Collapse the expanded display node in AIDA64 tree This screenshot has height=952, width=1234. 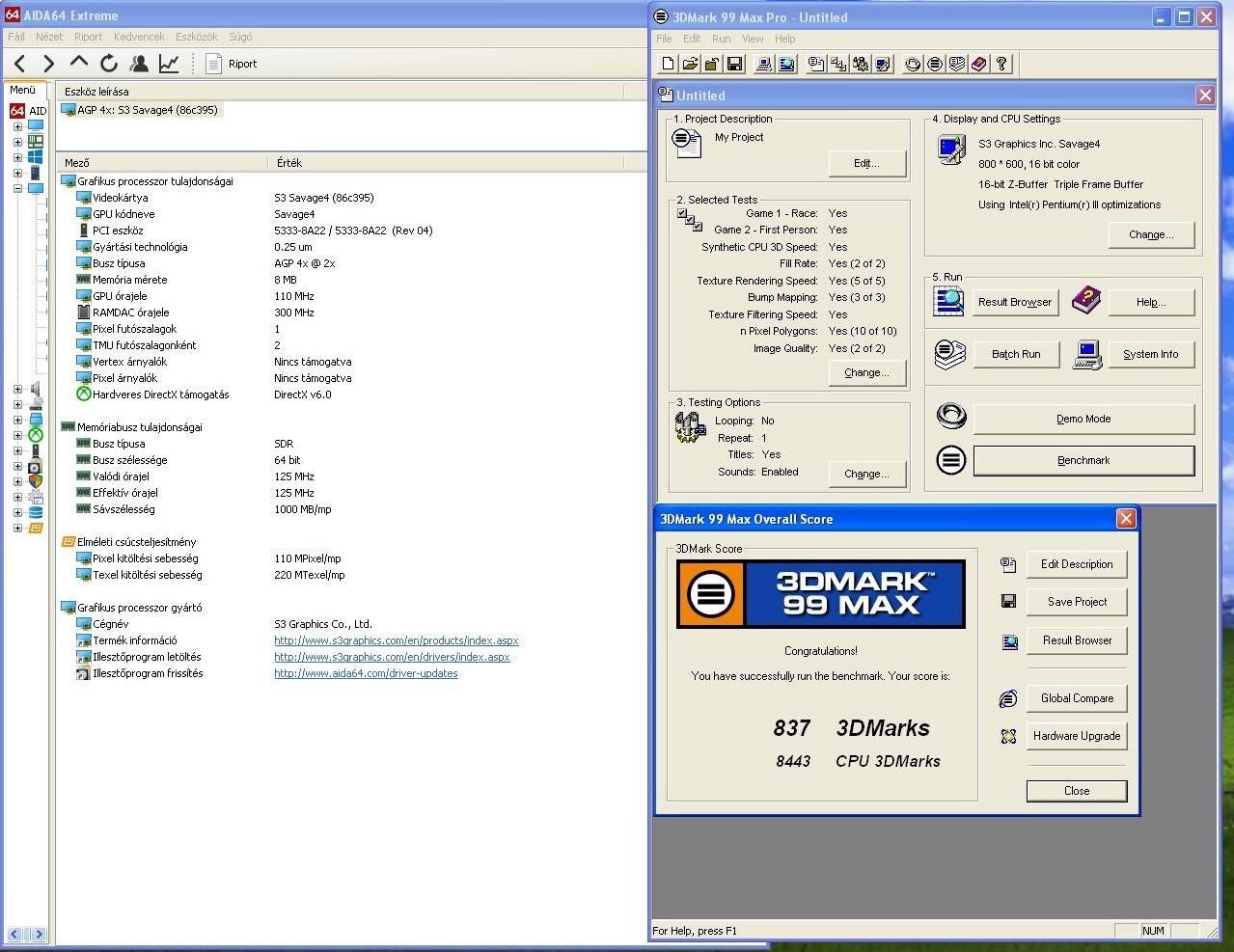point(17,188)
